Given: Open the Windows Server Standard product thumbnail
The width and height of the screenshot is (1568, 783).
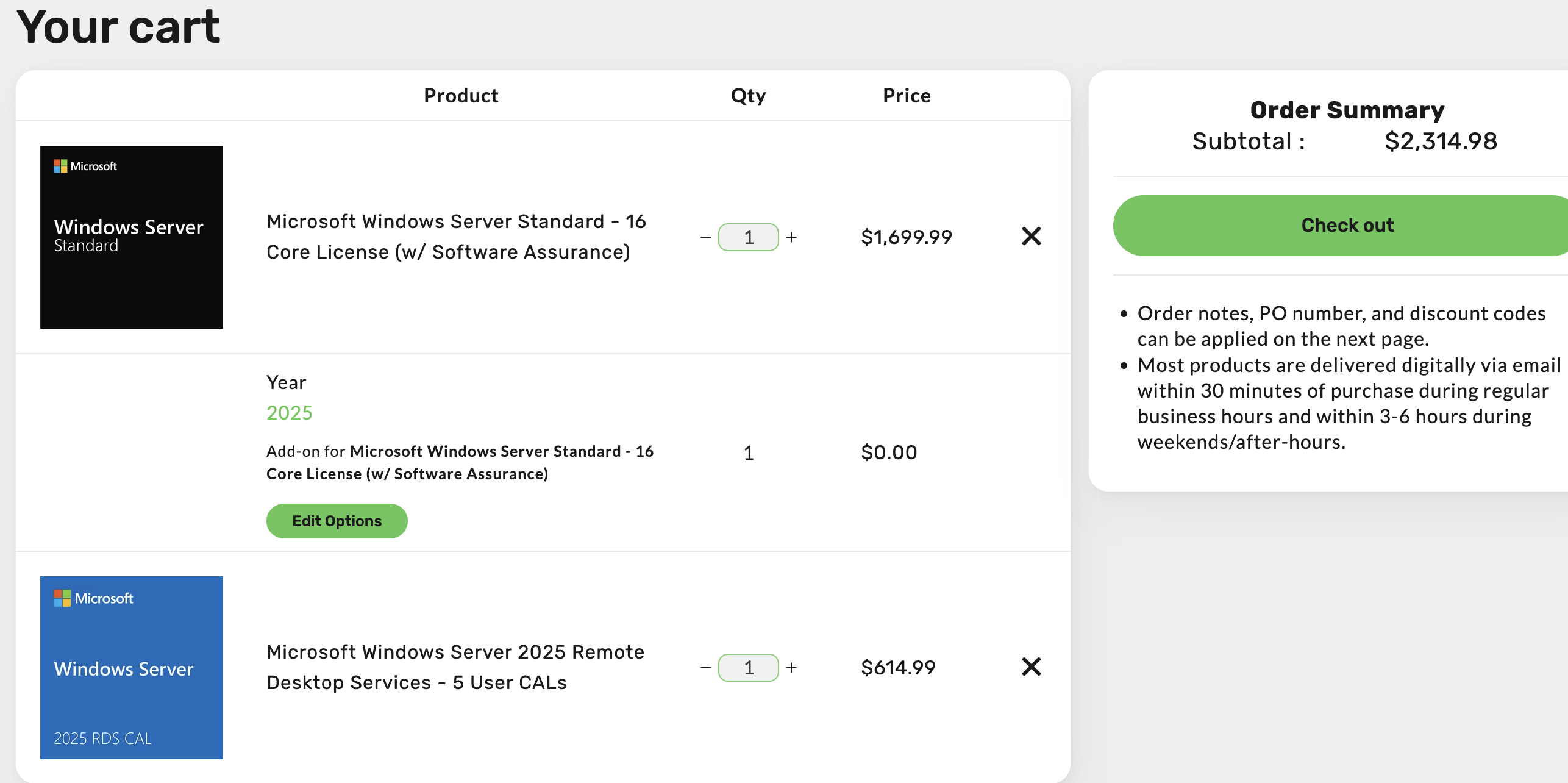Looking at the screenshot, I should click(x=132, y=237).
